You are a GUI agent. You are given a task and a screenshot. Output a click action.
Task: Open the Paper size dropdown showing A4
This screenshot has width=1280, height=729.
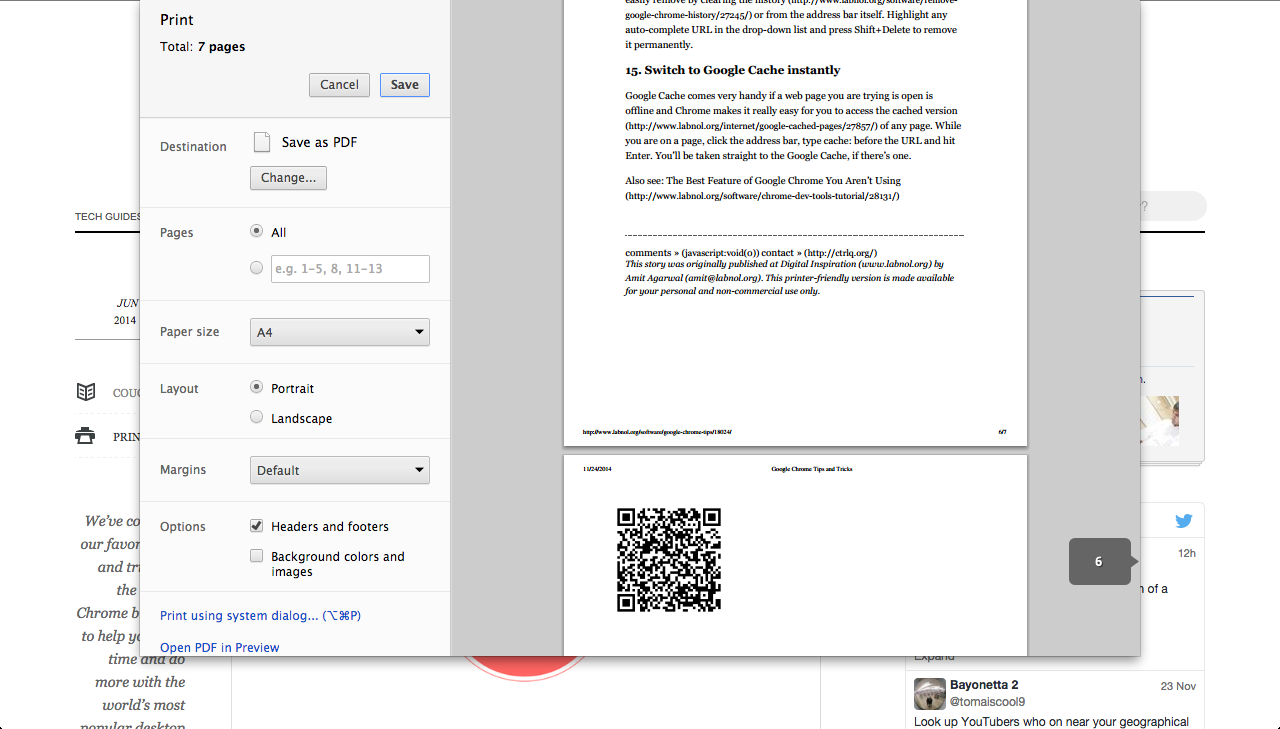(339, 330)
